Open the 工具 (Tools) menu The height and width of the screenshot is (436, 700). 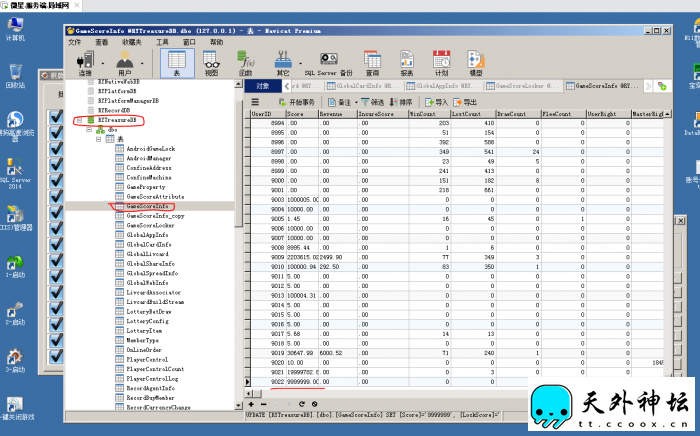click(161, 43)
